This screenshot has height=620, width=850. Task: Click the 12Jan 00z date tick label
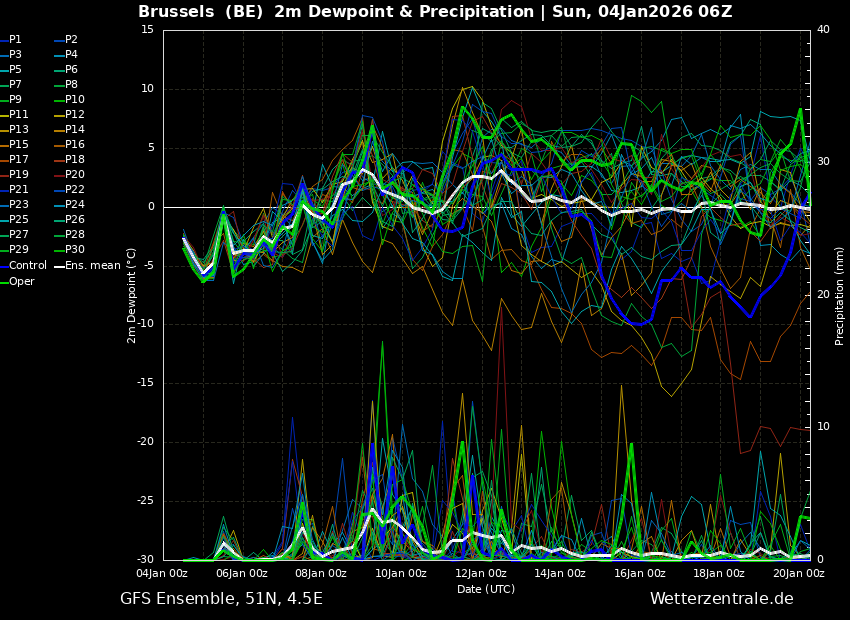(x=480, y=573)
